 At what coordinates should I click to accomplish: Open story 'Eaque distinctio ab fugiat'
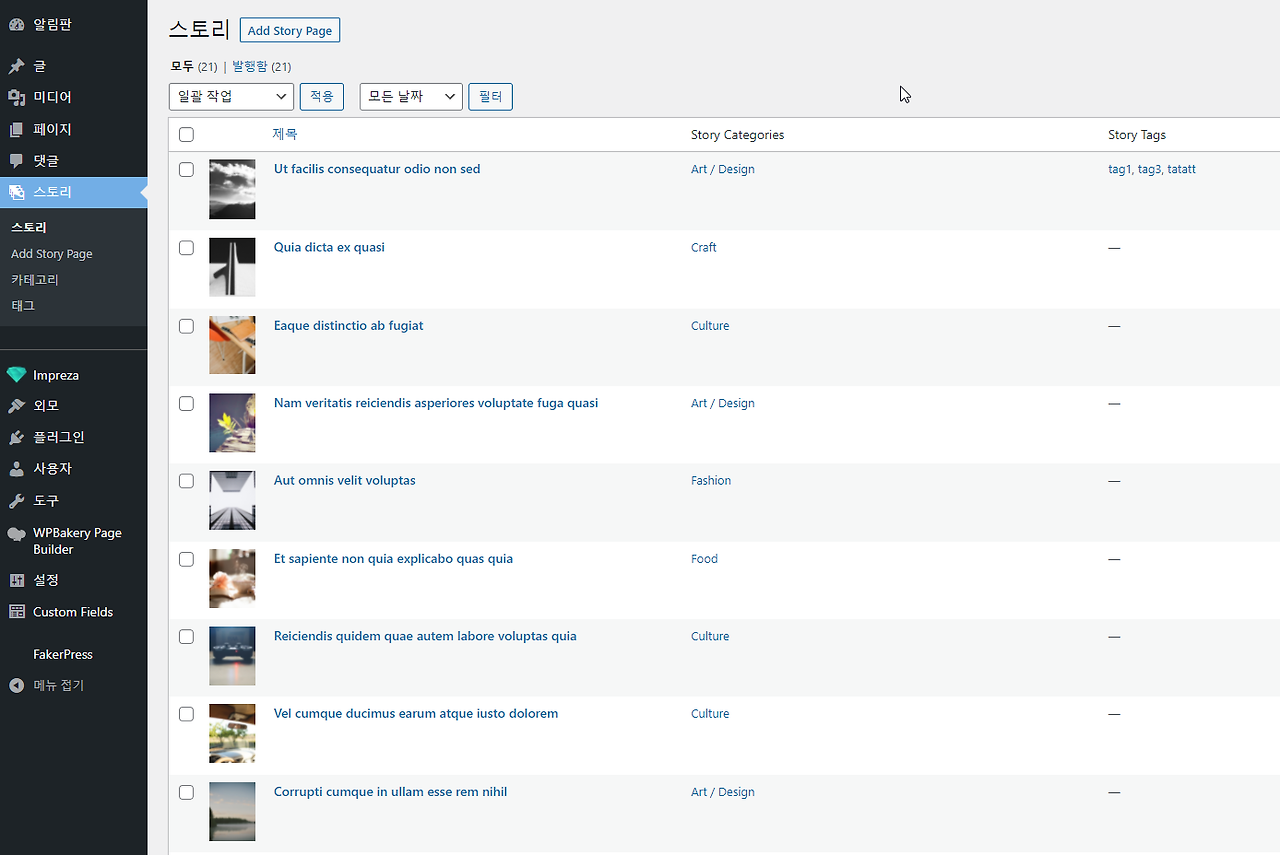[349, 325]
